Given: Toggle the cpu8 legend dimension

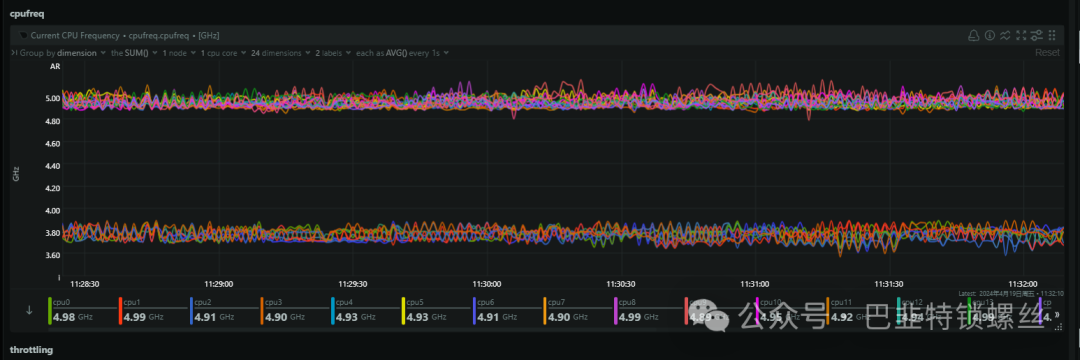Looking at the screenshot, I should [648, 310].
